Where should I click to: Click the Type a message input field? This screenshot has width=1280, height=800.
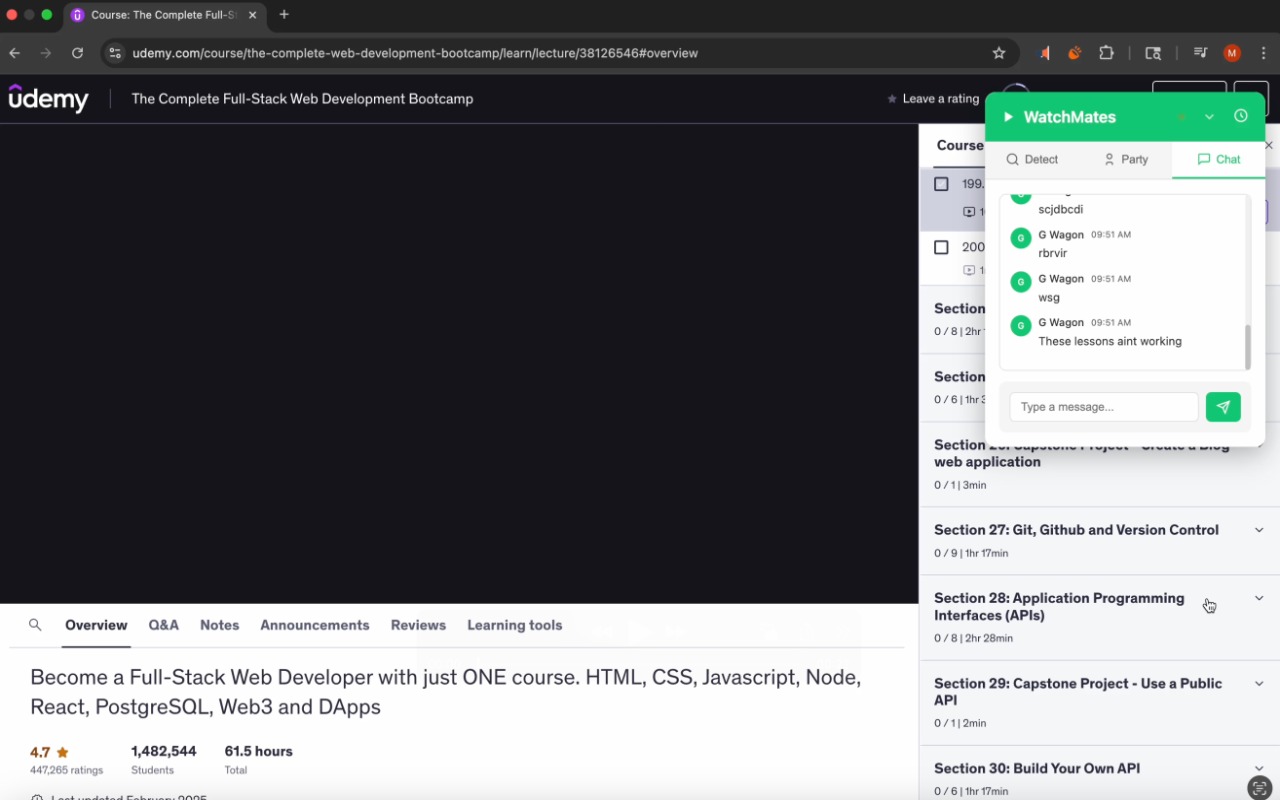(1103, 407)
